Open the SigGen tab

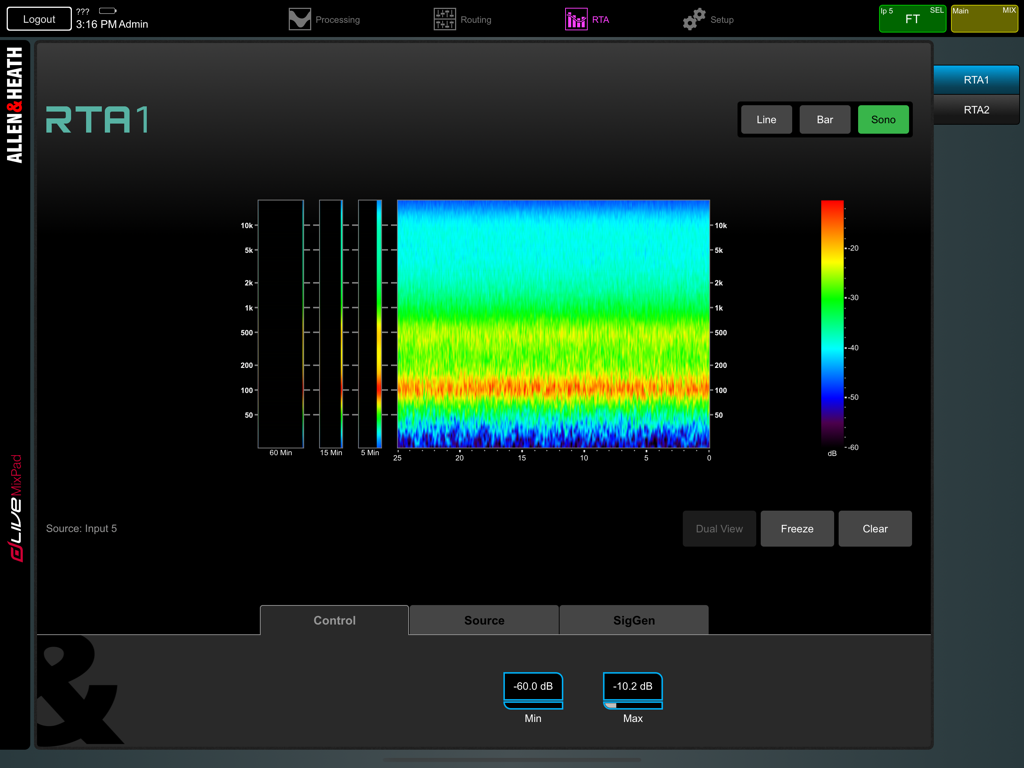pyautogui.click(x=633, y=620)
